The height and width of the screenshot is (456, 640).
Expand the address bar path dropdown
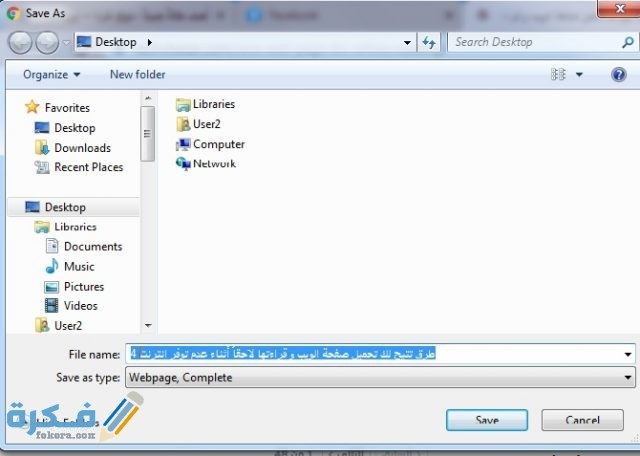[407, 43]
